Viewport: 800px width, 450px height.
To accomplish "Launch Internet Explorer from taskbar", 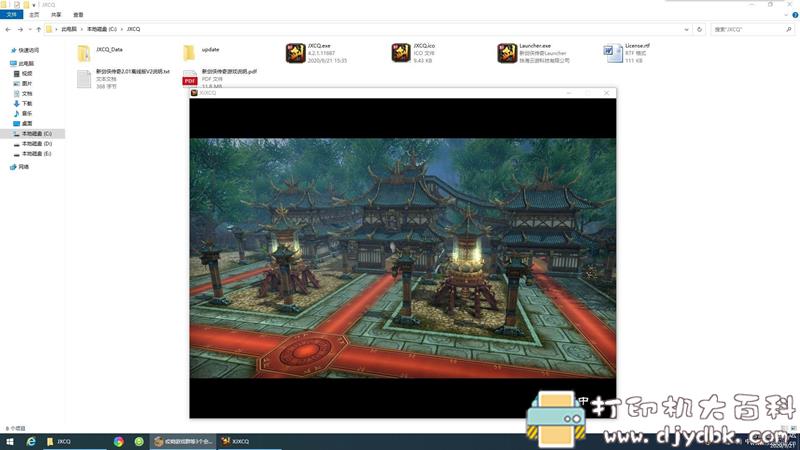I will 31,442.
